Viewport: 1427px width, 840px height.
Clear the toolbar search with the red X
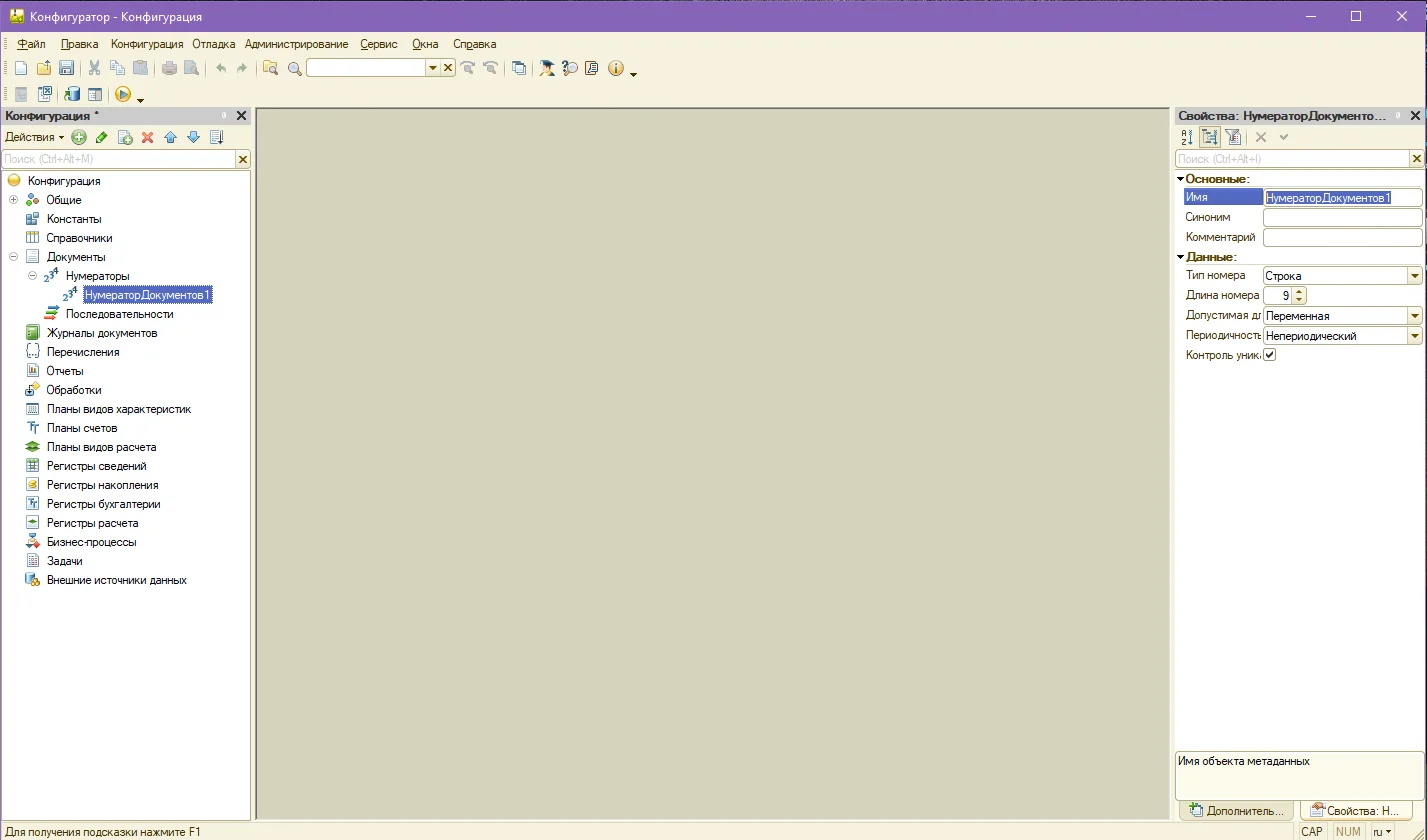pyautogui.click(x=446, y=68)
